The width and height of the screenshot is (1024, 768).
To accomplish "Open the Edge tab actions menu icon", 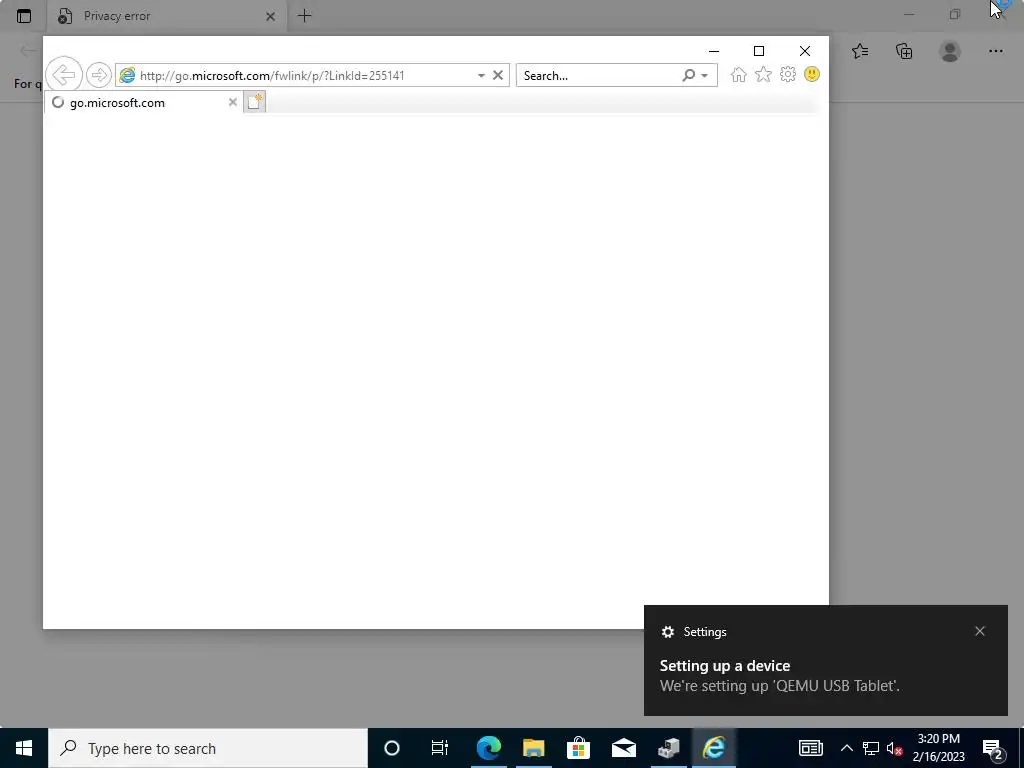I will tap(24, 16).
